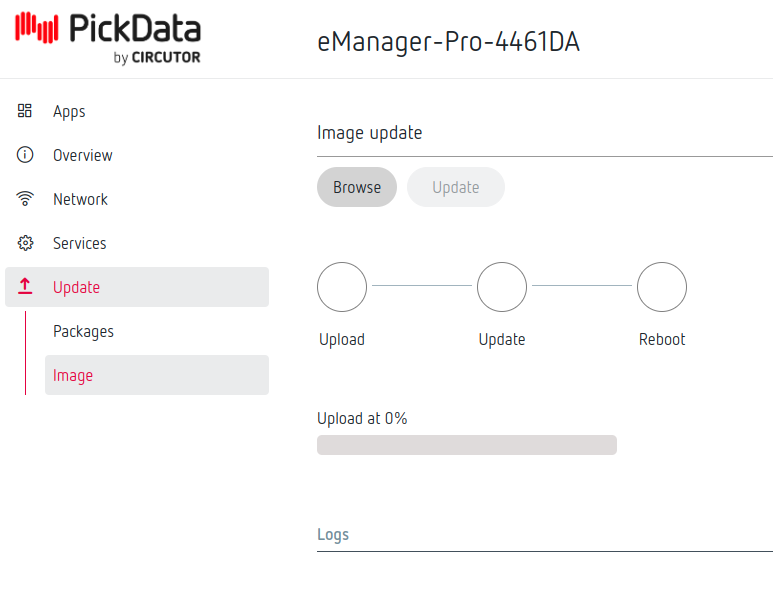Click the Update upload arrow icon
The image size is (773, 596).
[x=26, y=287]
